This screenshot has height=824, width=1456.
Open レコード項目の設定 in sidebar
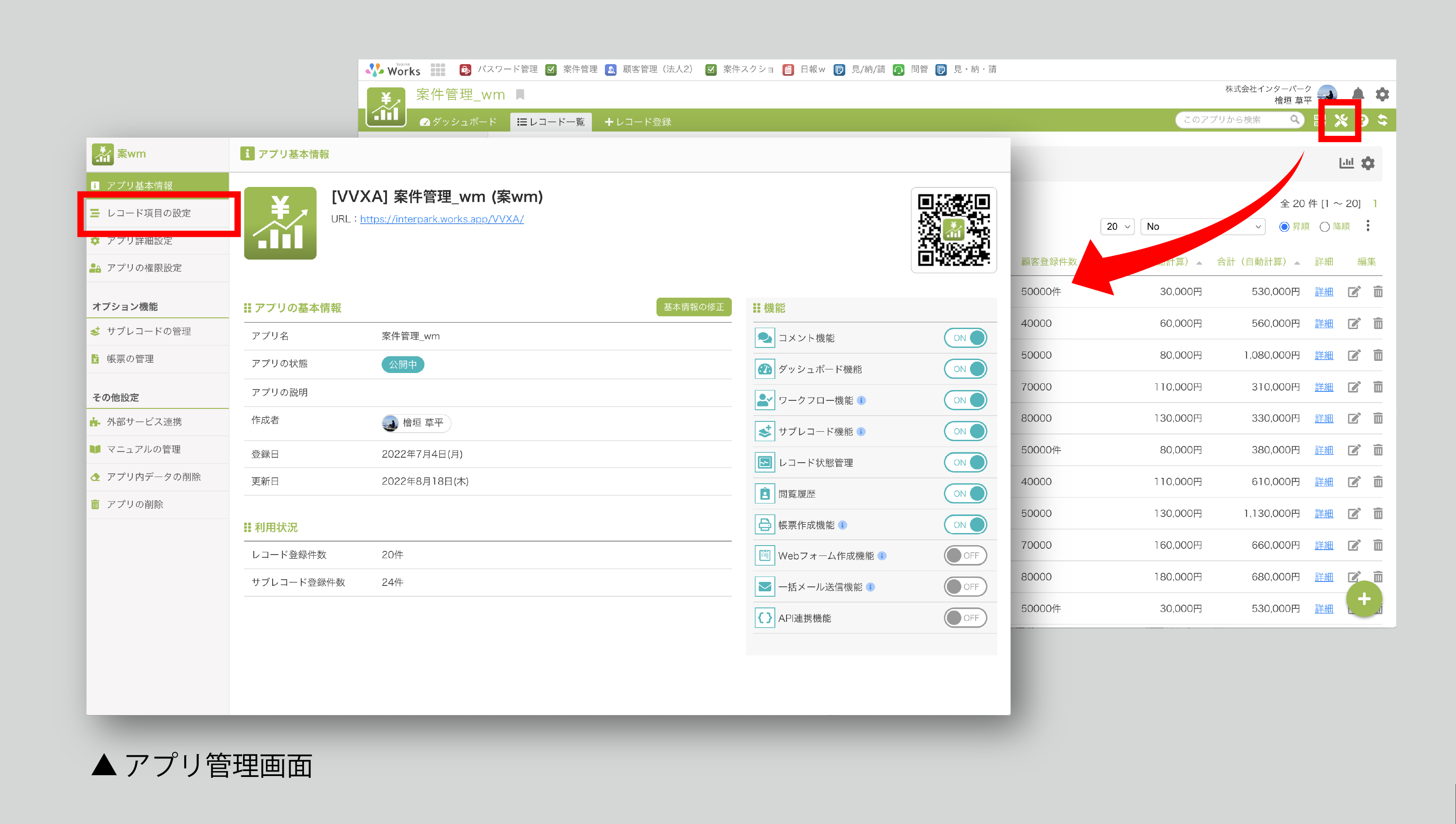click(x=157, y=213)
